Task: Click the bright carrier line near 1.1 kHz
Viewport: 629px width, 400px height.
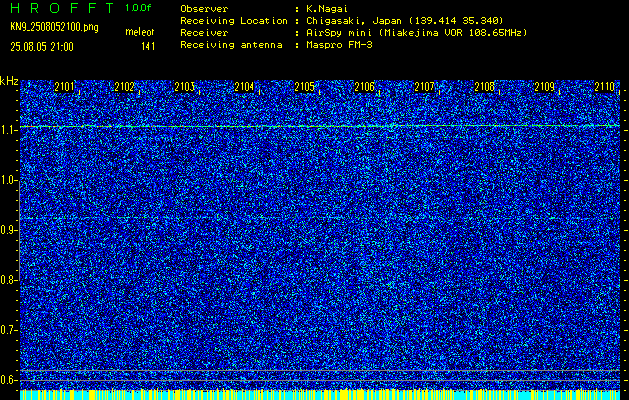Action: (320, 126)
